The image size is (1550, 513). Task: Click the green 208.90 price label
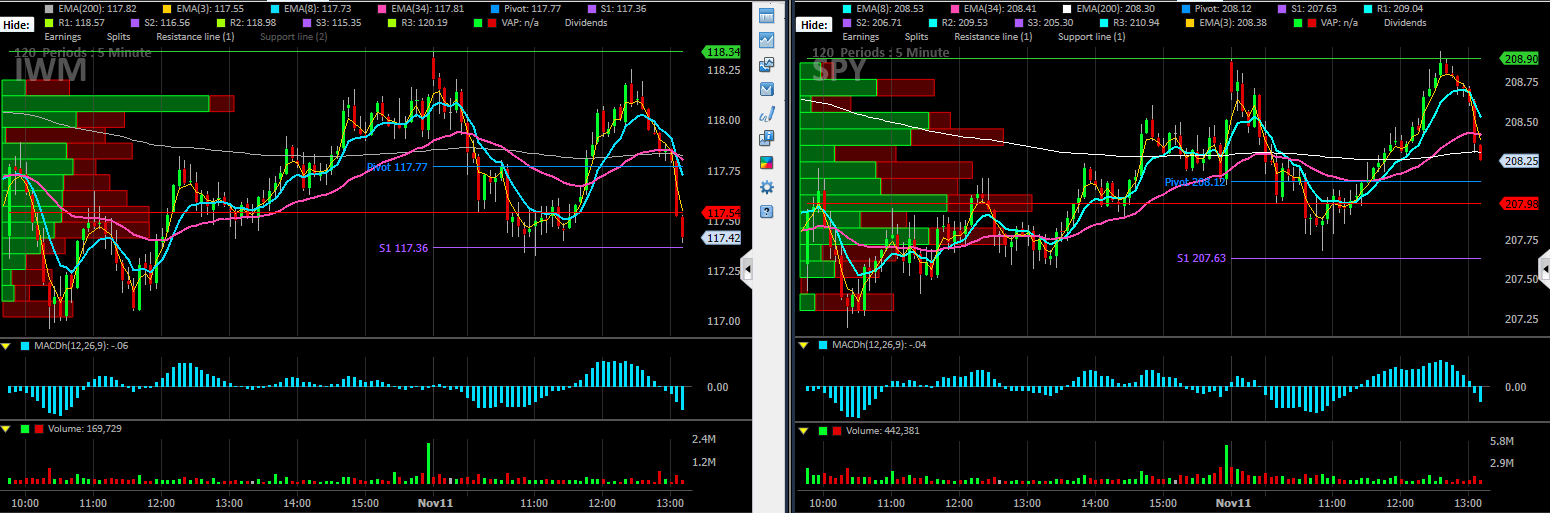coord(1519,59)
